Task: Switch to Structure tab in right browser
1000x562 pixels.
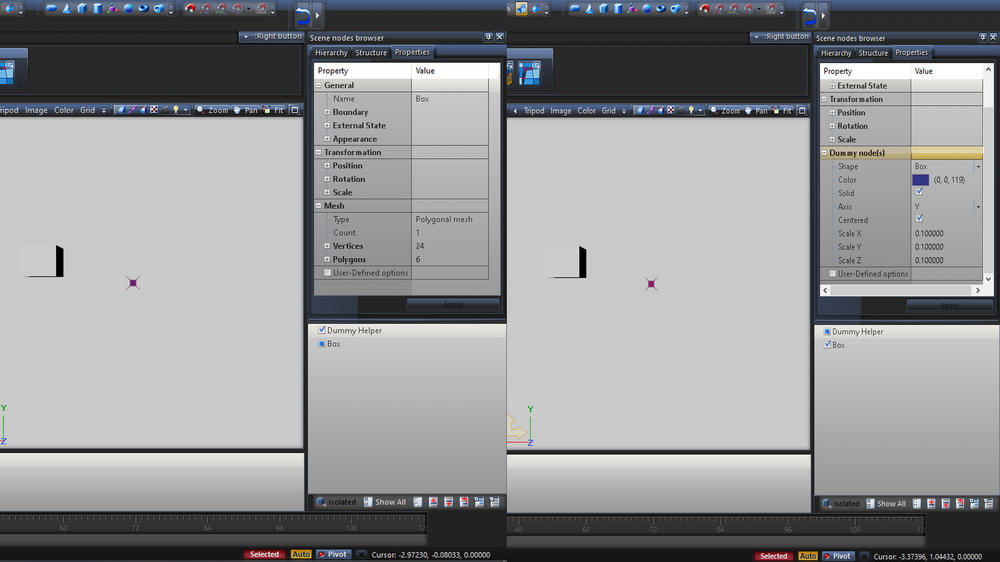Action: [x=873, y=53]
